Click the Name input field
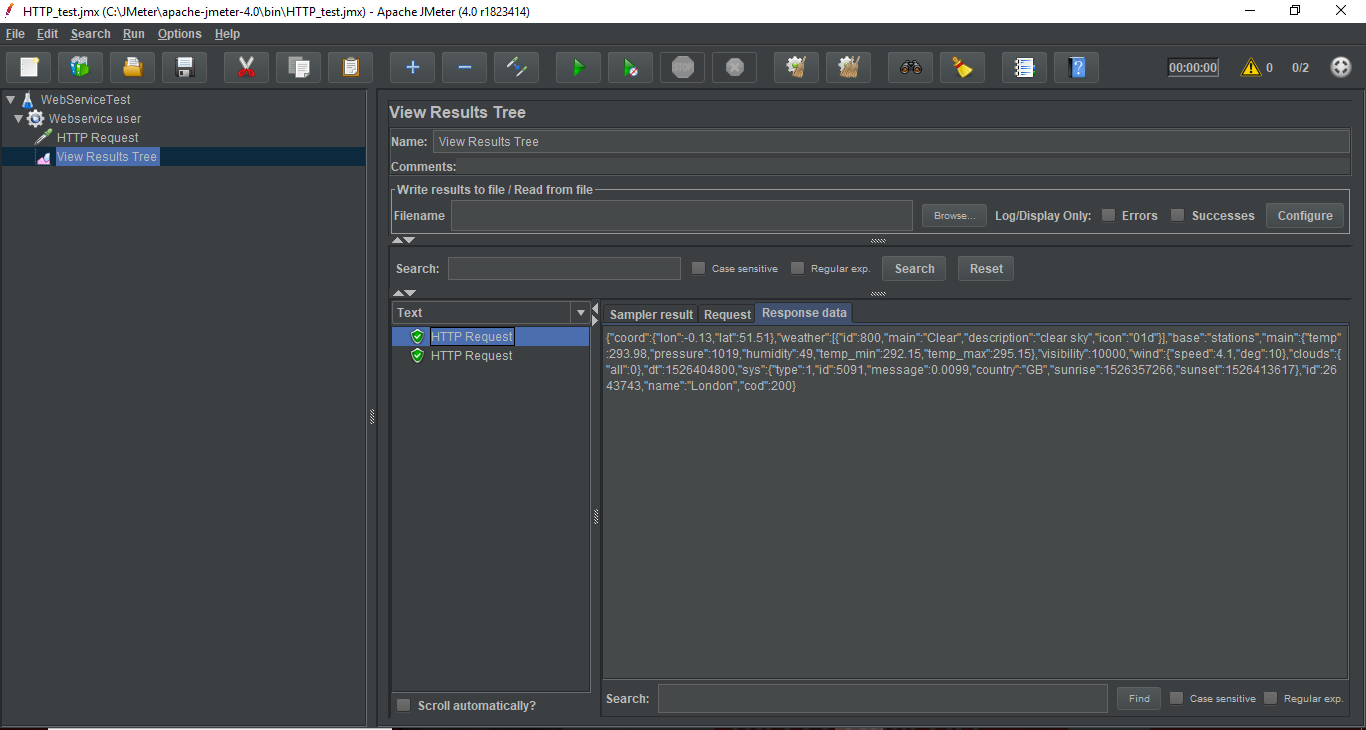This screenshot has height=730, width=1366. coord(891,142)
